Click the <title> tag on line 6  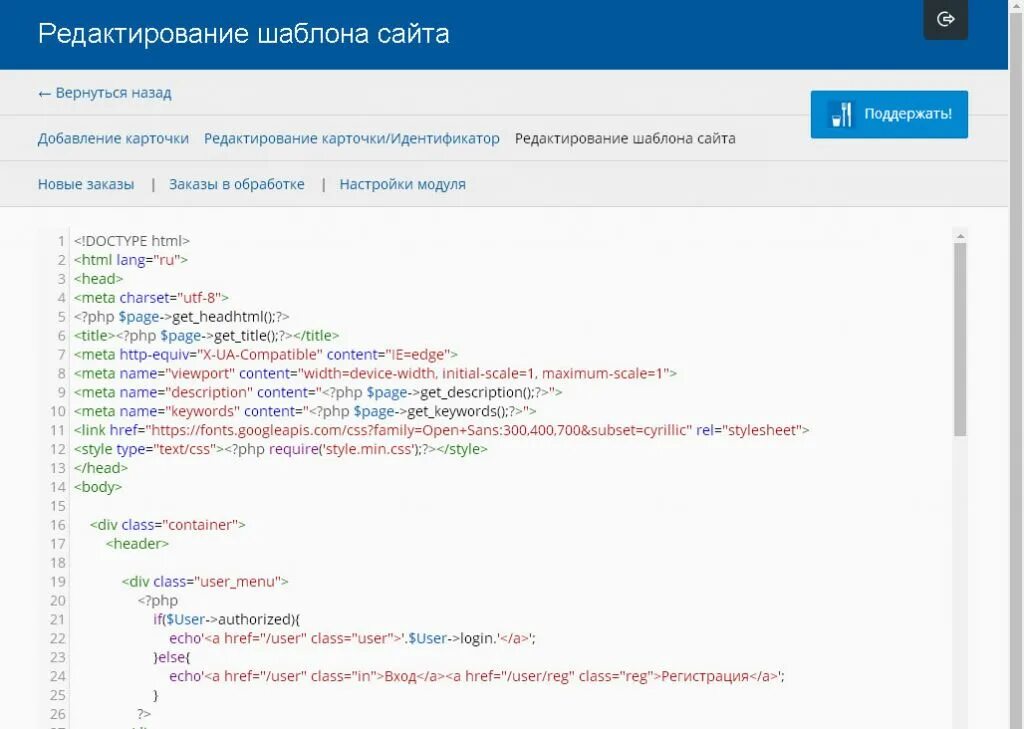[x=93, y=335]
